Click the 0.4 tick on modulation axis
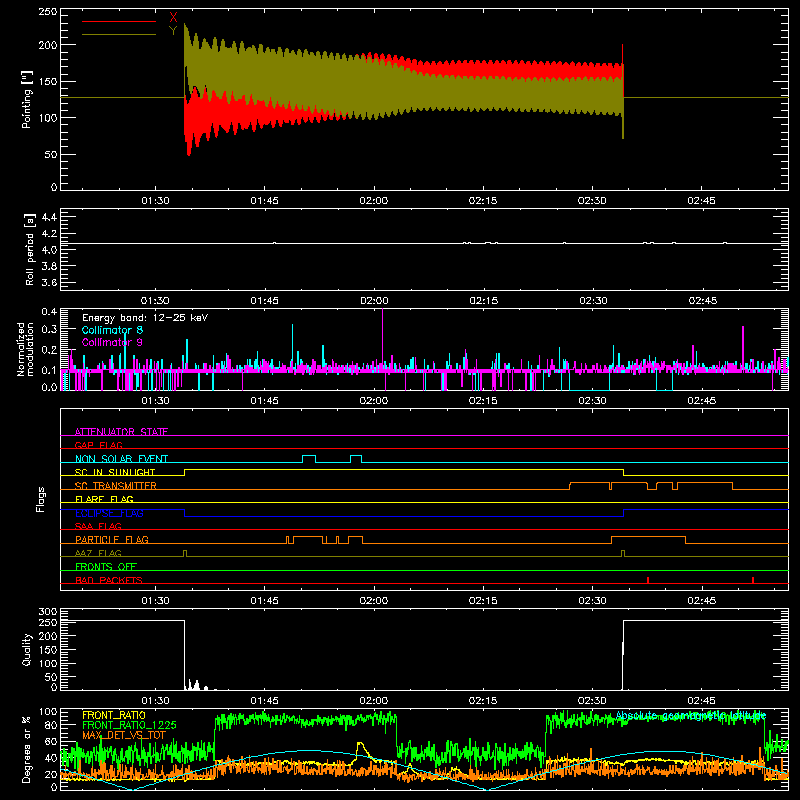The height and width of the screenshot is (800, 800). tap(49, 311)
